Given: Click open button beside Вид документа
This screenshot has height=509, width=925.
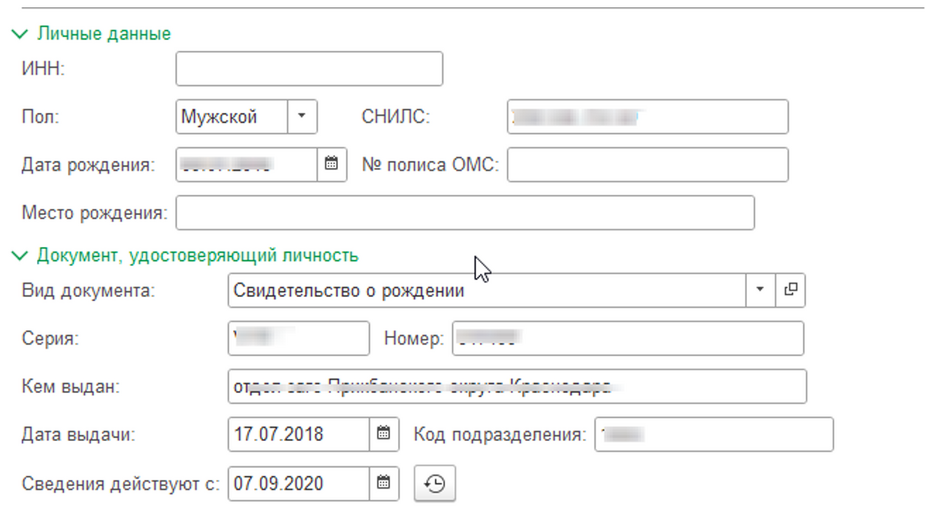Looking at the screenshot, I should coord(791,290).
